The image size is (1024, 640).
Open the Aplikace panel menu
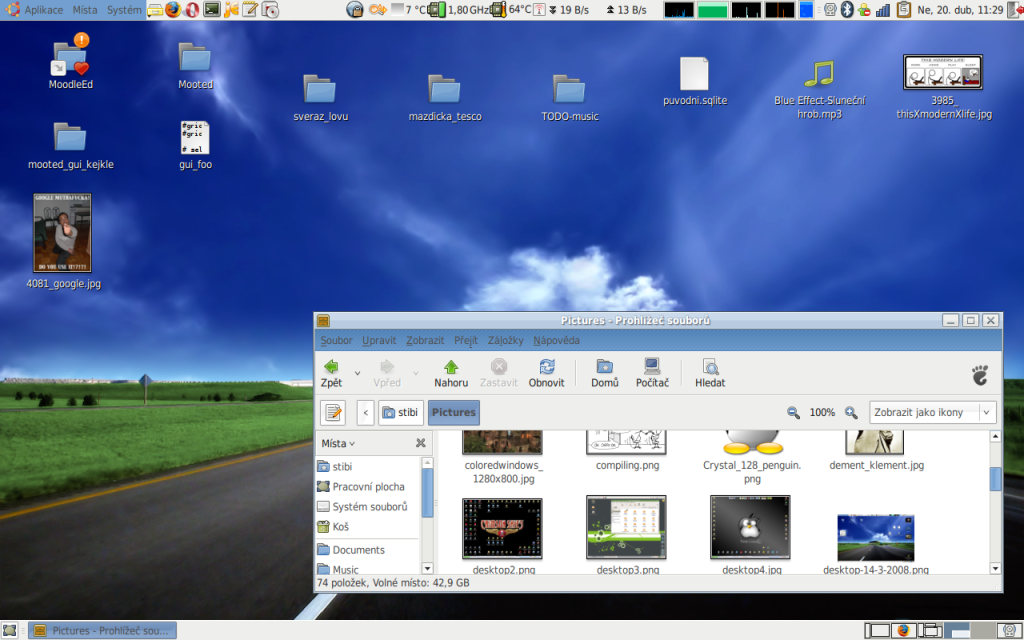click(x=44, y=10)
